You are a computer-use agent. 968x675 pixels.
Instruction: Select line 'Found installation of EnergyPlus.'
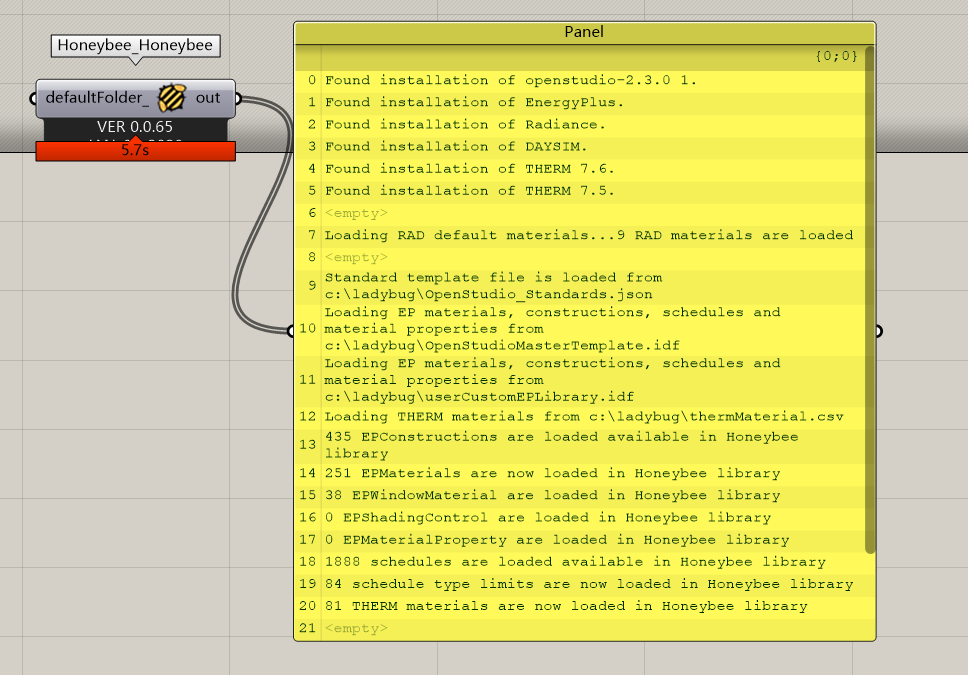point(474,103)
